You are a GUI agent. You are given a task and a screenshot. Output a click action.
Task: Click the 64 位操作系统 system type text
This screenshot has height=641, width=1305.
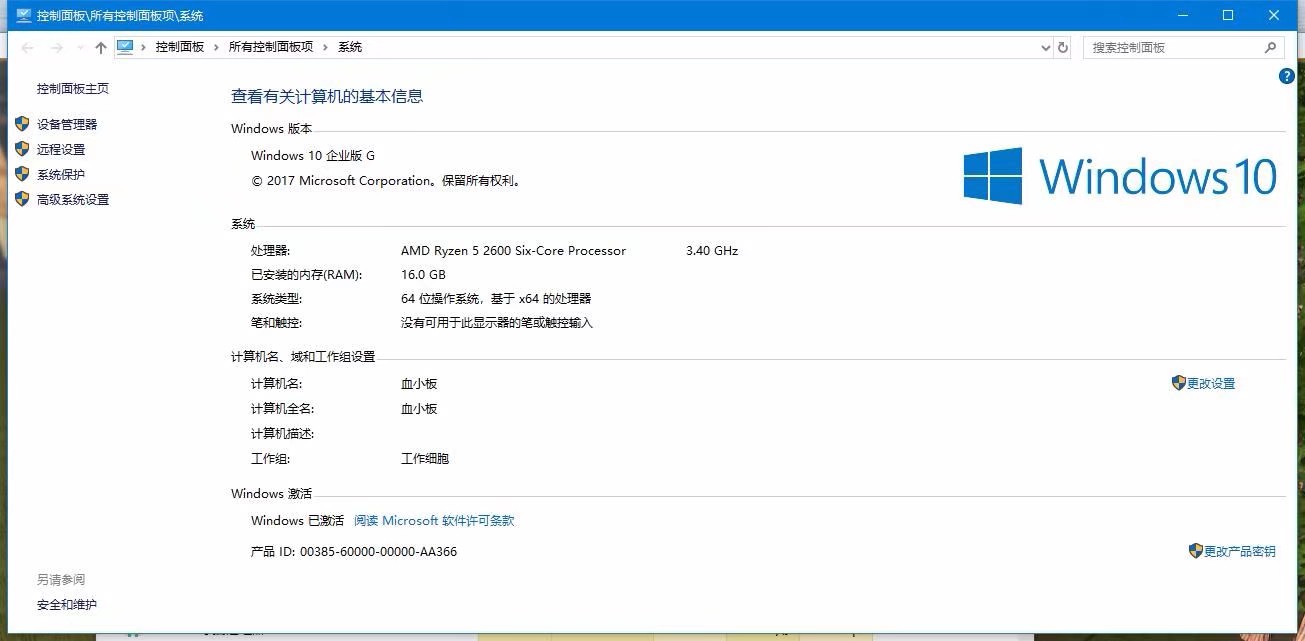[x=496, y=299]
